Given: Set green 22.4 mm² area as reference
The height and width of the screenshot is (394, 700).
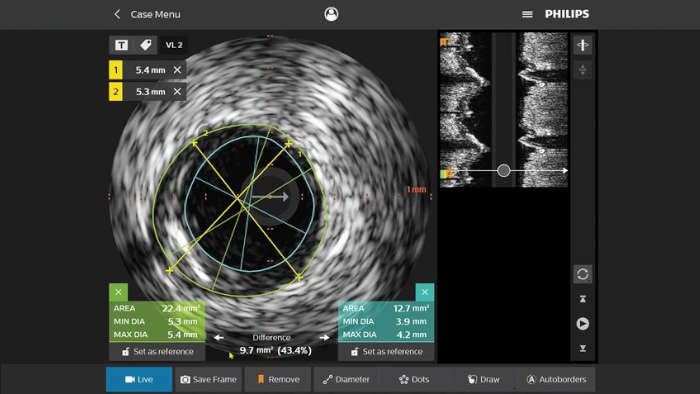Looking at the screenshot, I should (x=157, y=352).
